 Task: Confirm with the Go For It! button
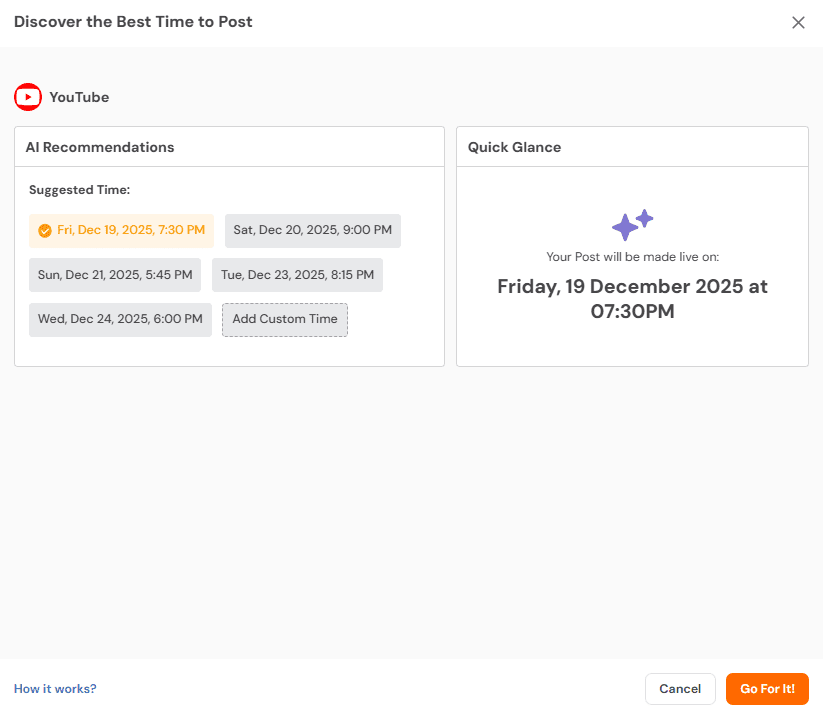pos(767,689)
